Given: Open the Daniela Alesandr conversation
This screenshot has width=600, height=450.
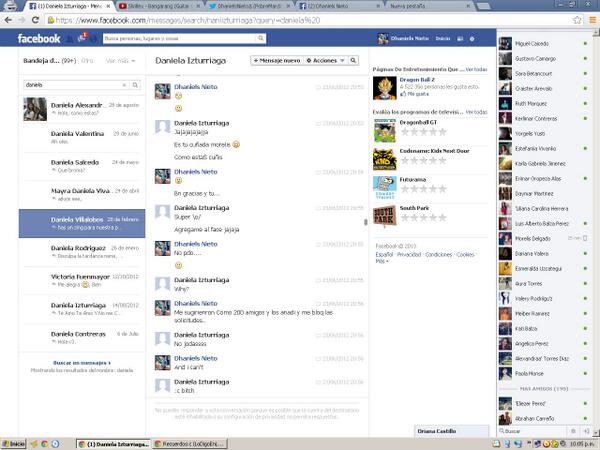Looking at the screenshot, I should point(82,109).
